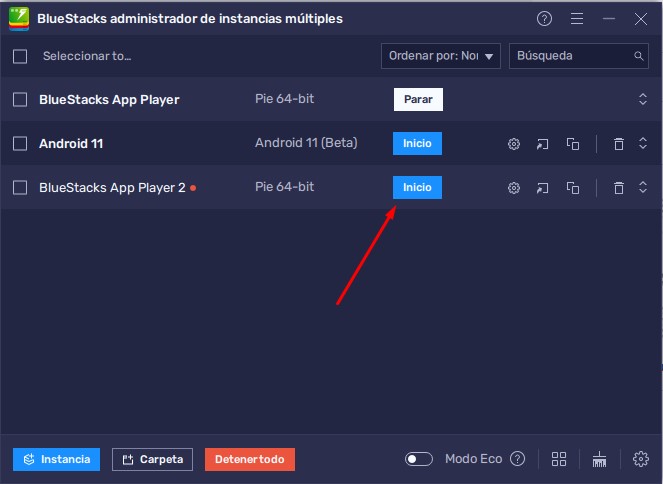Close the multi-instance manager window

tap(641, 19)
